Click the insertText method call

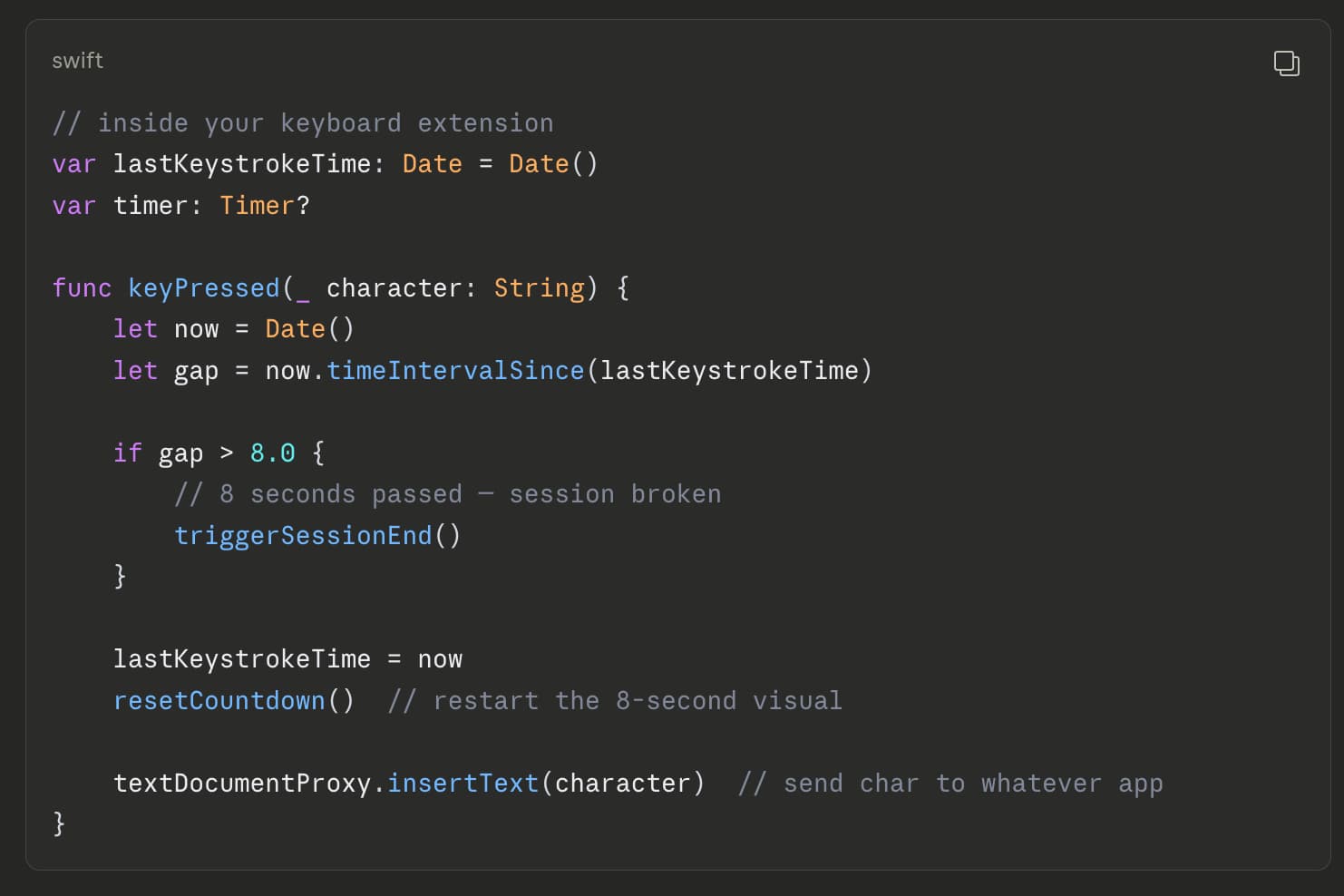pyautogui.click(x=463, y=783)
